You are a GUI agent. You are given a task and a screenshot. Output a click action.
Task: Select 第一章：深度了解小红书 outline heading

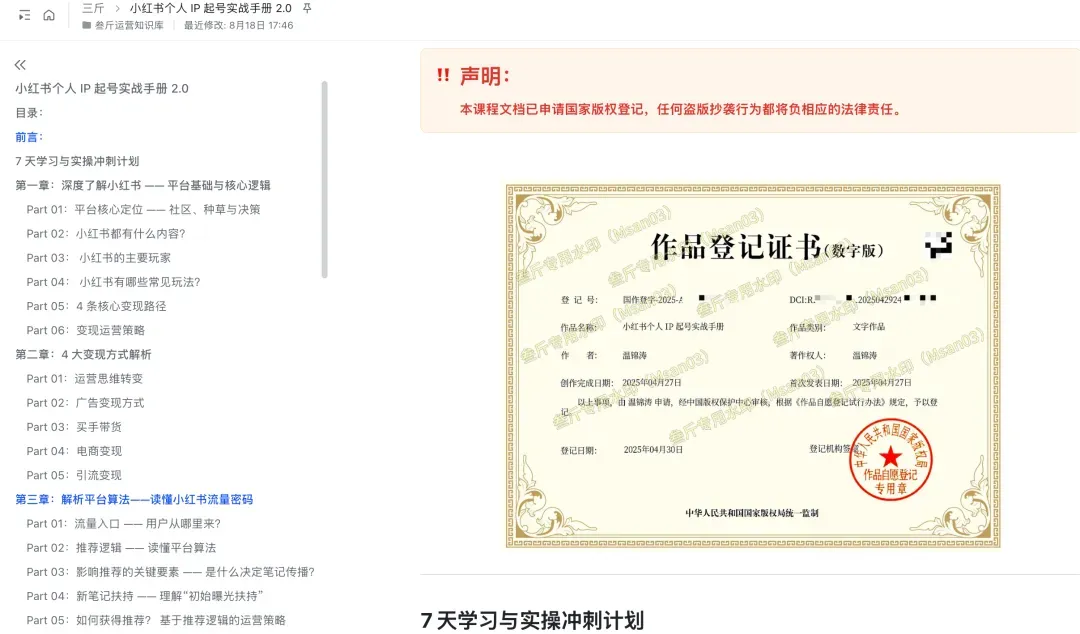142,185
